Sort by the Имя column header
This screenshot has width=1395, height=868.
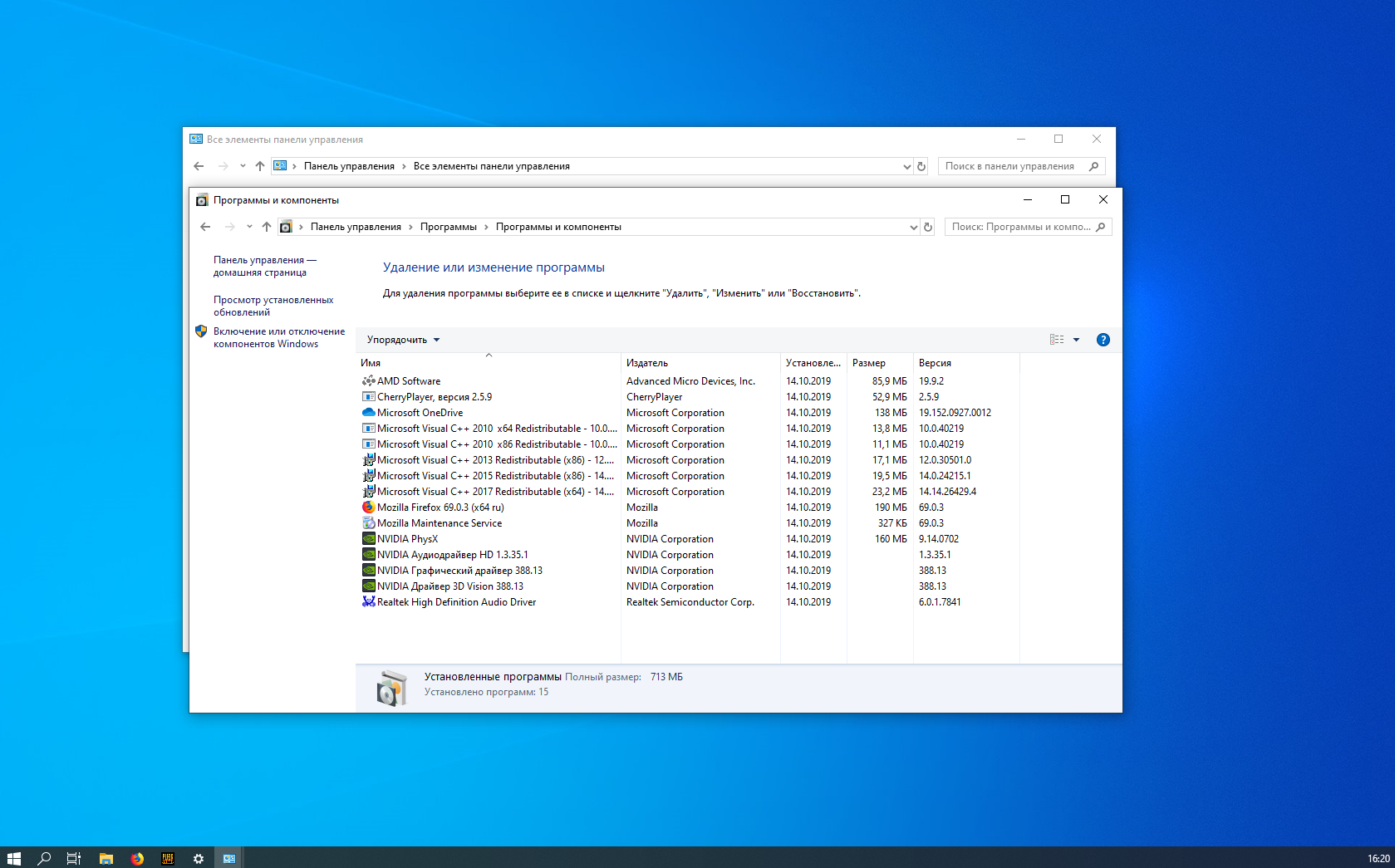click(x=489, y=363)
